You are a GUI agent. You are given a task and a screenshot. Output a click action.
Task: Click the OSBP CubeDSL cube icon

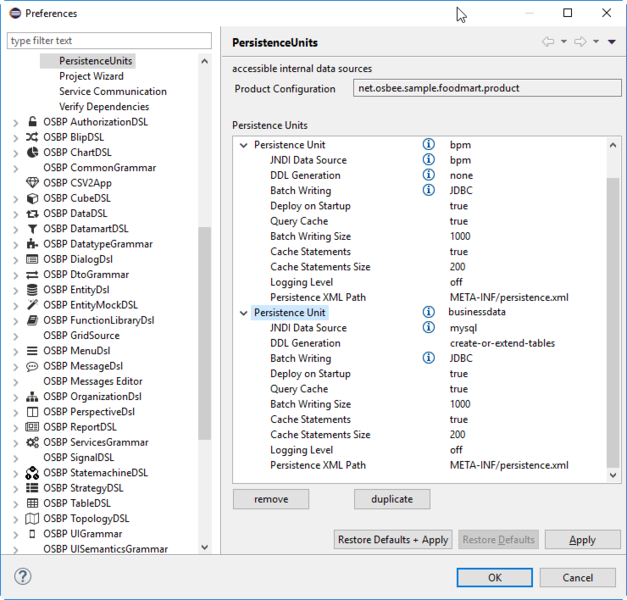(32, 198)
